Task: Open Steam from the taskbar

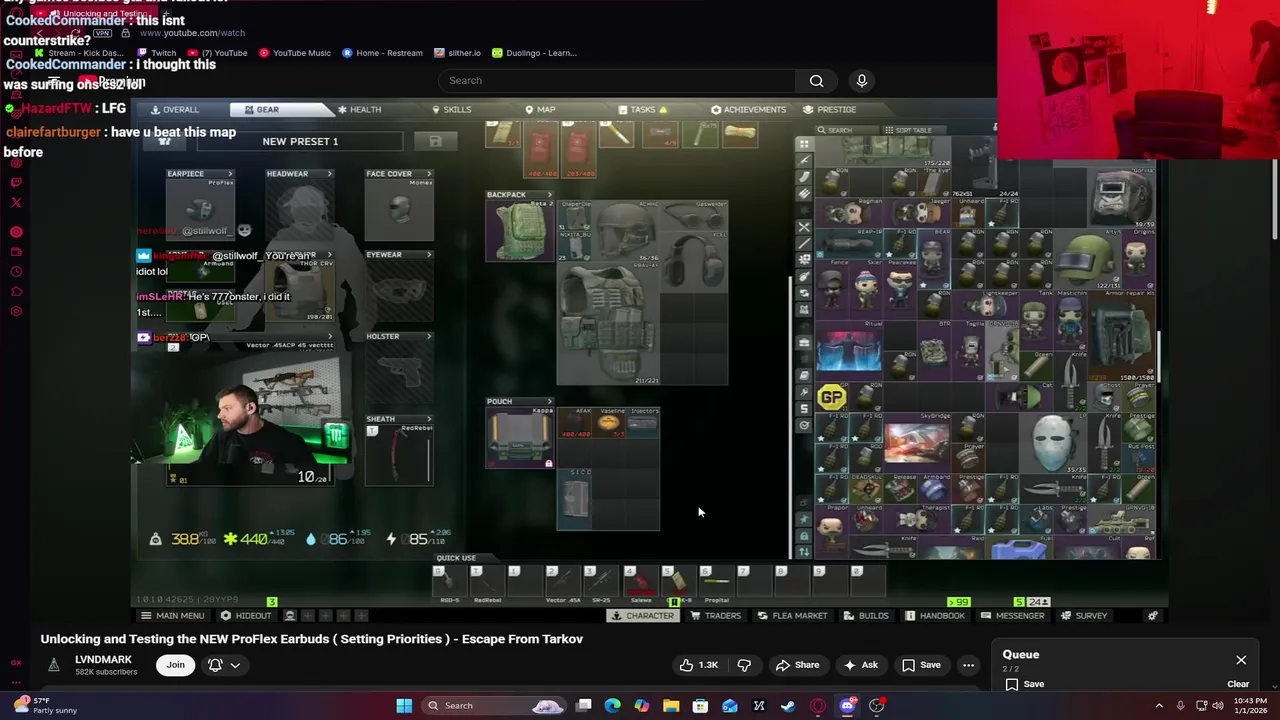Action: click(x=788, y=706)
